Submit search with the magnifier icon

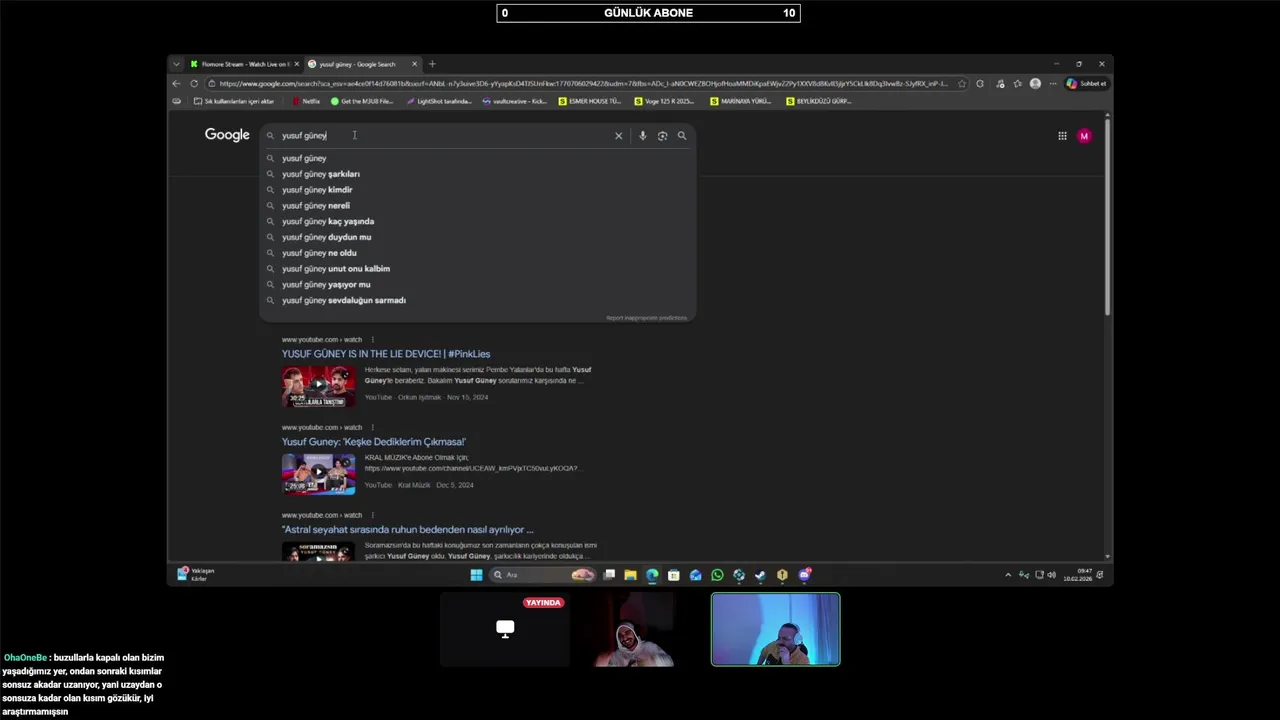coord(682,136)
